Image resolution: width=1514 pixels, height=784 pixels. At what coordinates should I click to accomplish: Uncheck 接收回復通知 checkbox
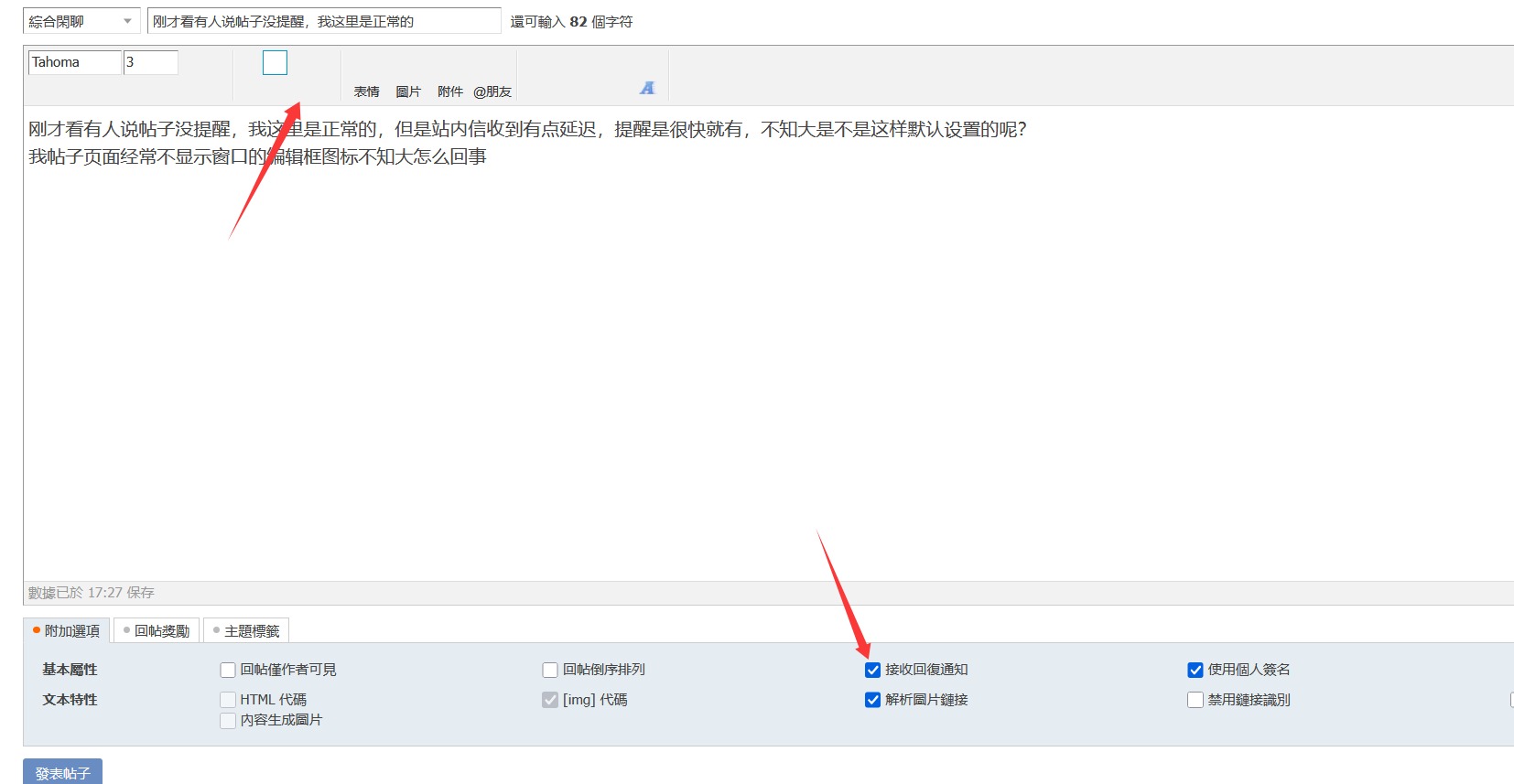872,670
